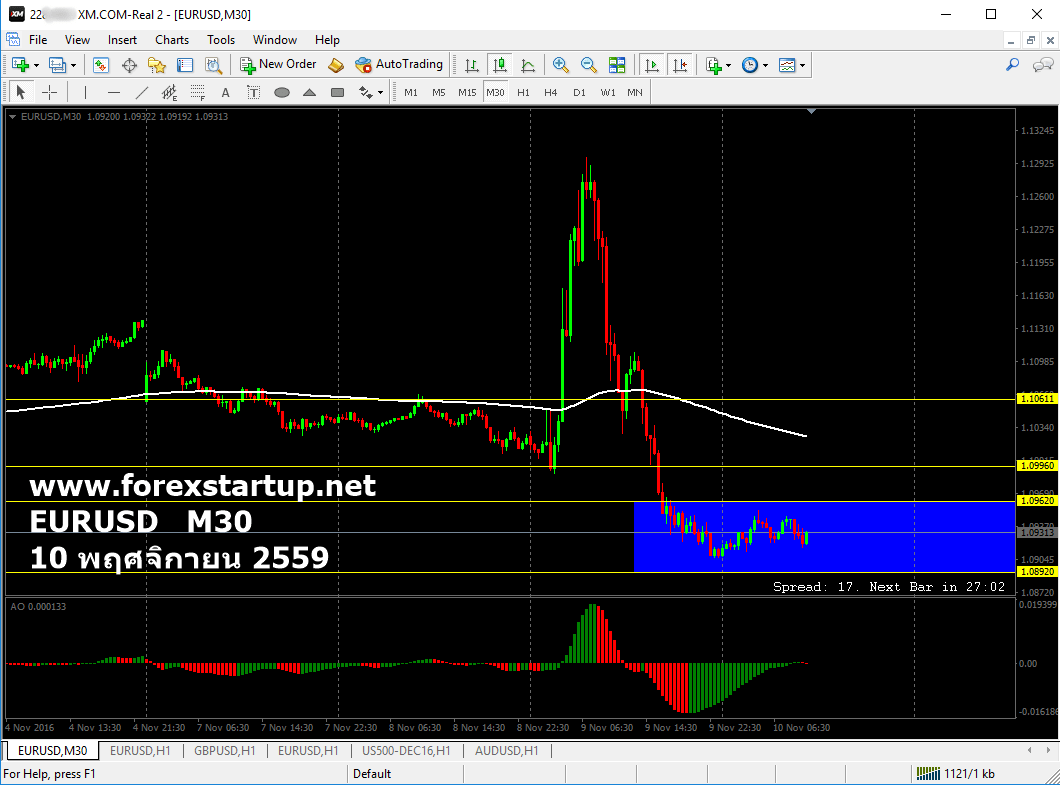Toggle Auto Scroll on the chart
1060x785 pixels.
coord(652,65)
